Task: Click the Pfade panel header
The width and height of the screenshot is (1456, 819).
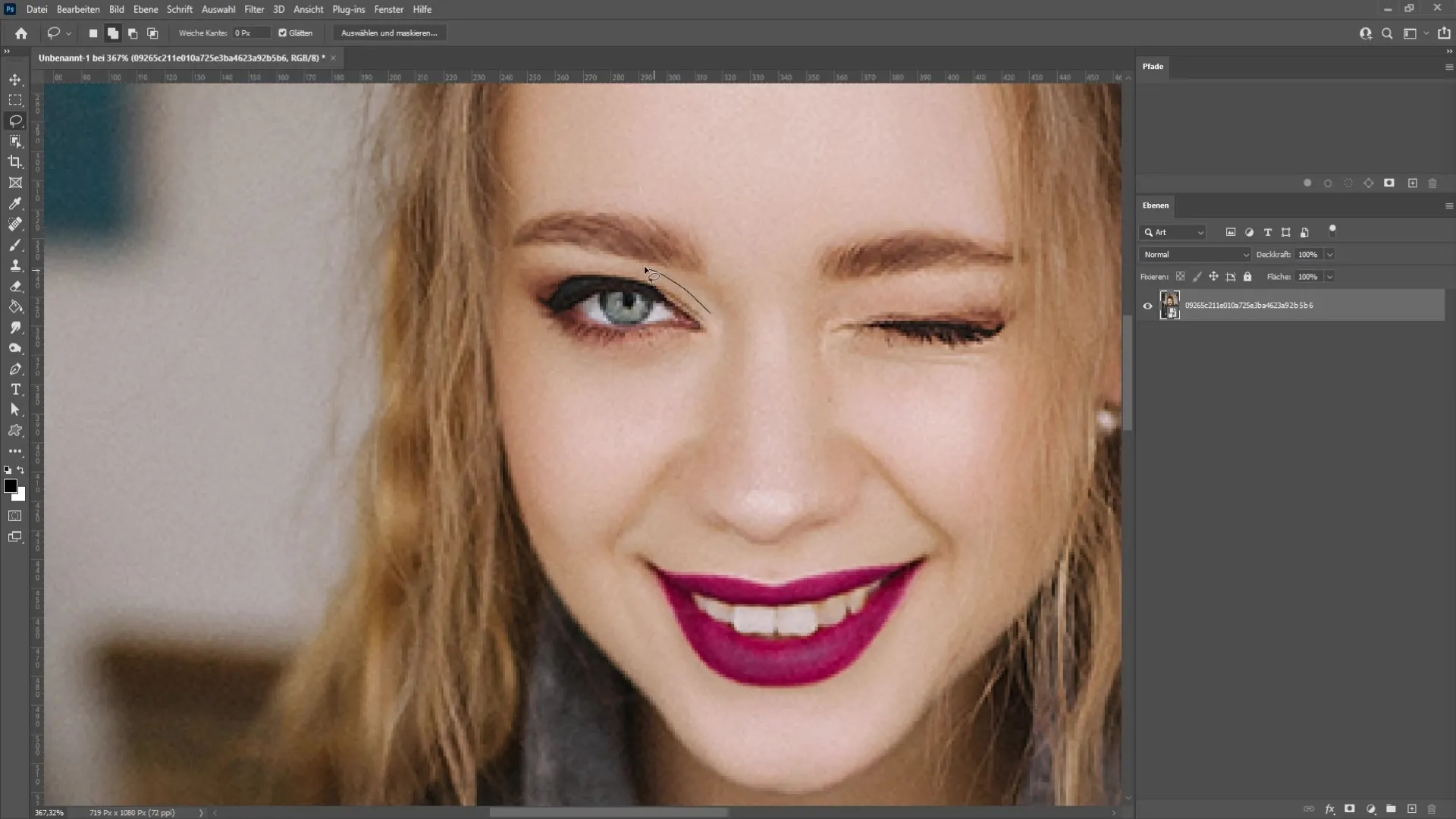Action: [1154, 65]
